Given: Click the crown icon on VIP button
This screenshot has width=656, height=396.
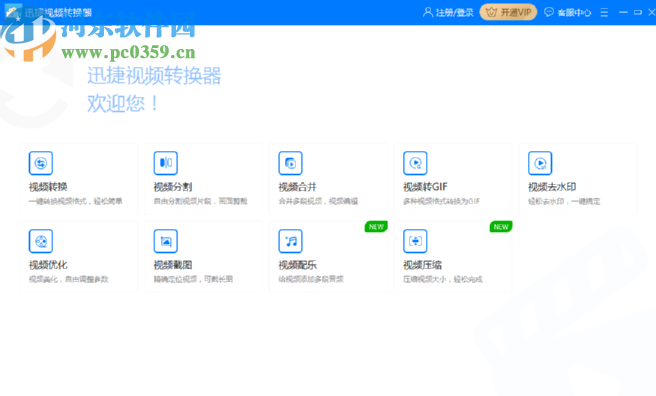Looking at the screenshot, I should click(x=491, y=13).
